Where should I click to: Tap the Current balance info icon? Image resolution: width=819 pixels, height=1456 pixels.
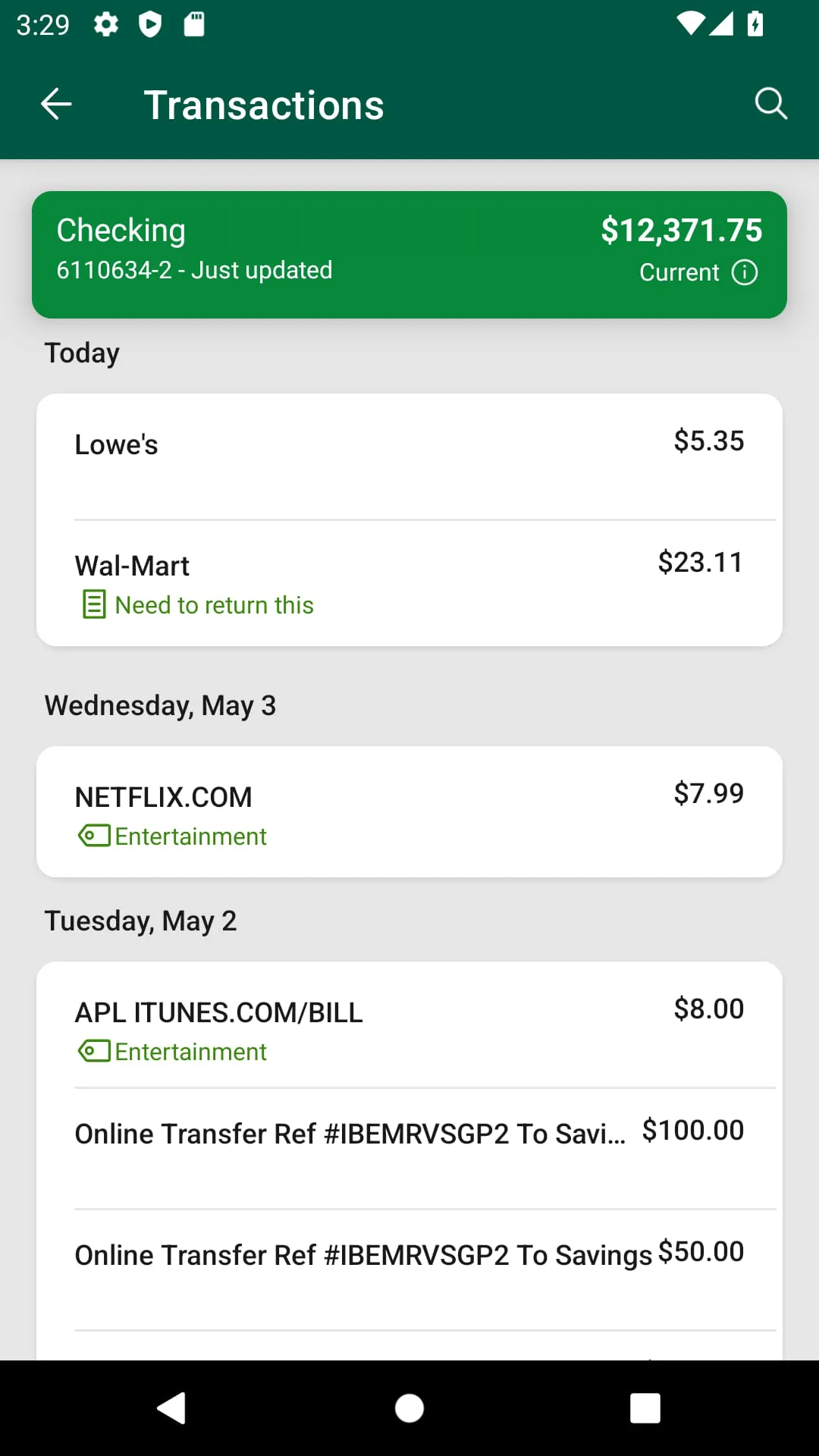click(x=745, y=272)
